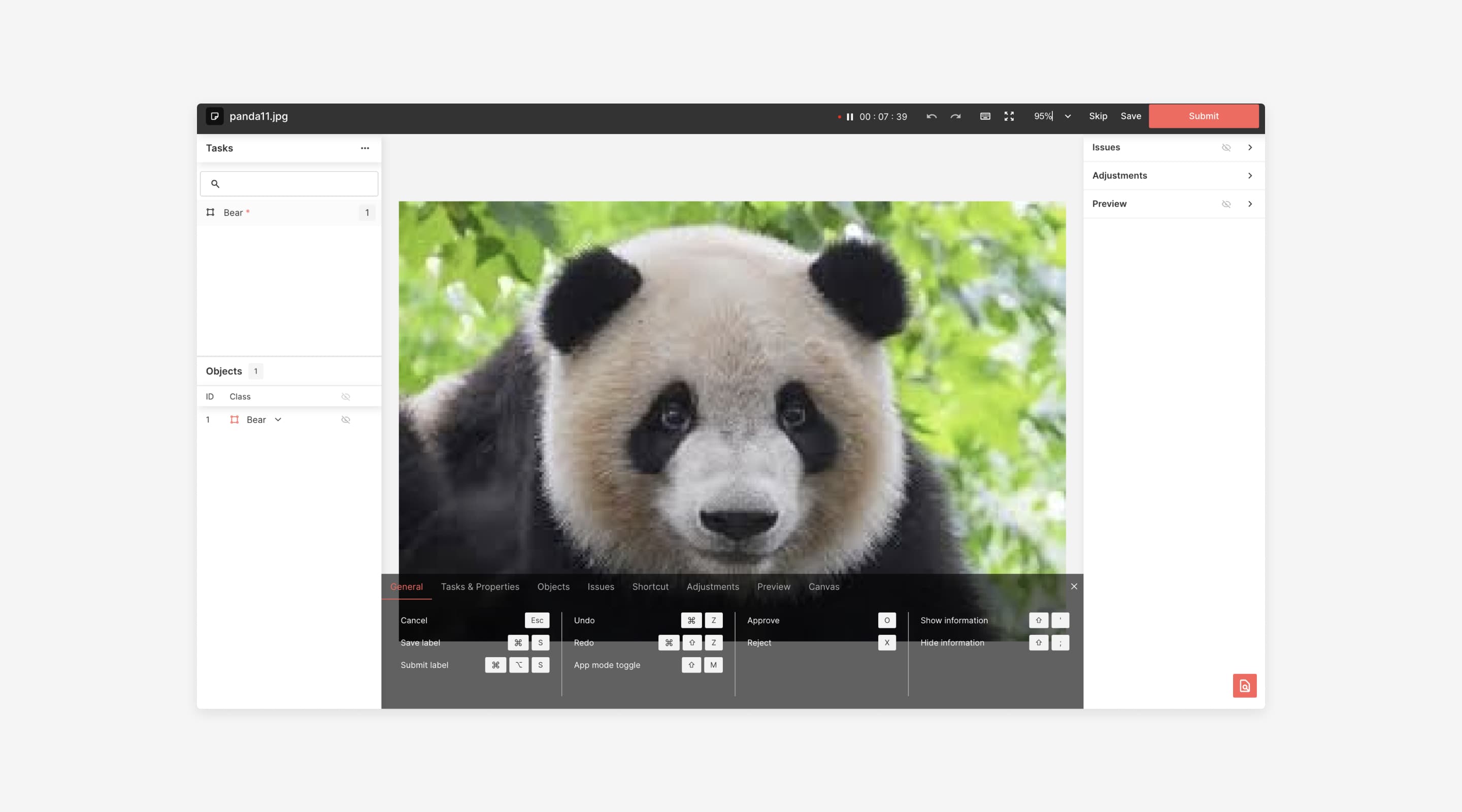Open the Shortcut tab

point(650,587)
